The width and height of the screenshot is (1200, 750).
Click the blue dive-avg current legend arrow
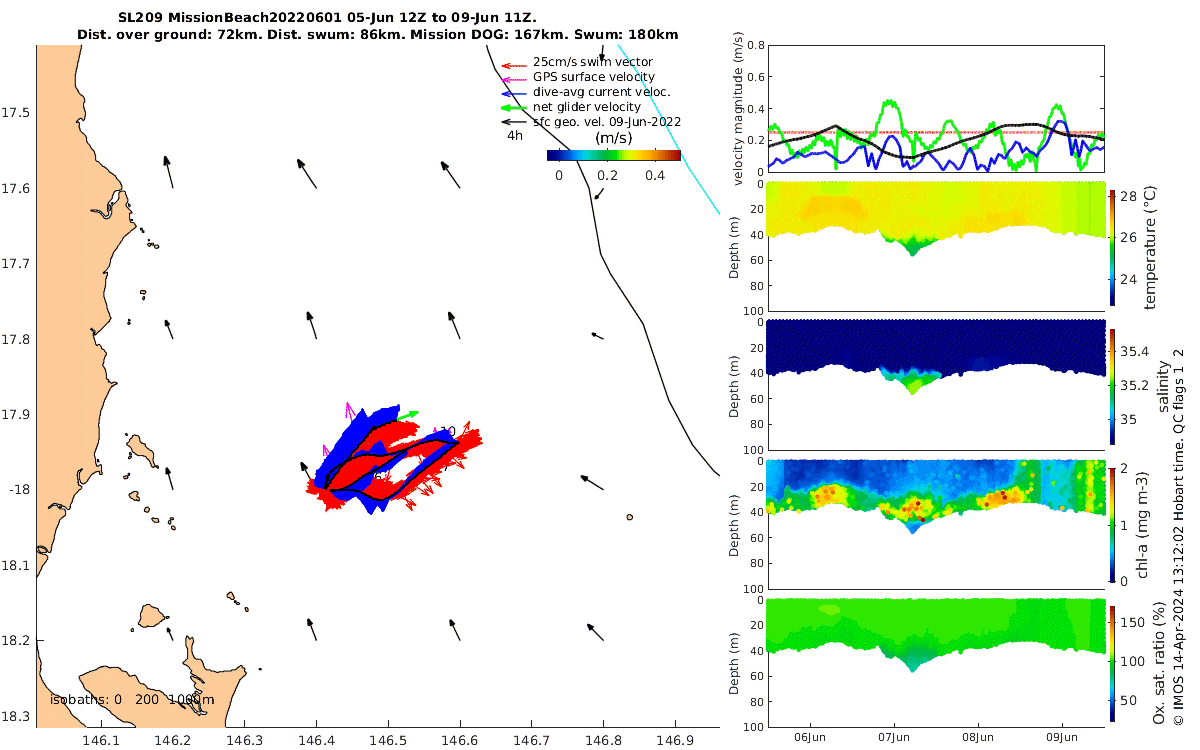(512, 93)
